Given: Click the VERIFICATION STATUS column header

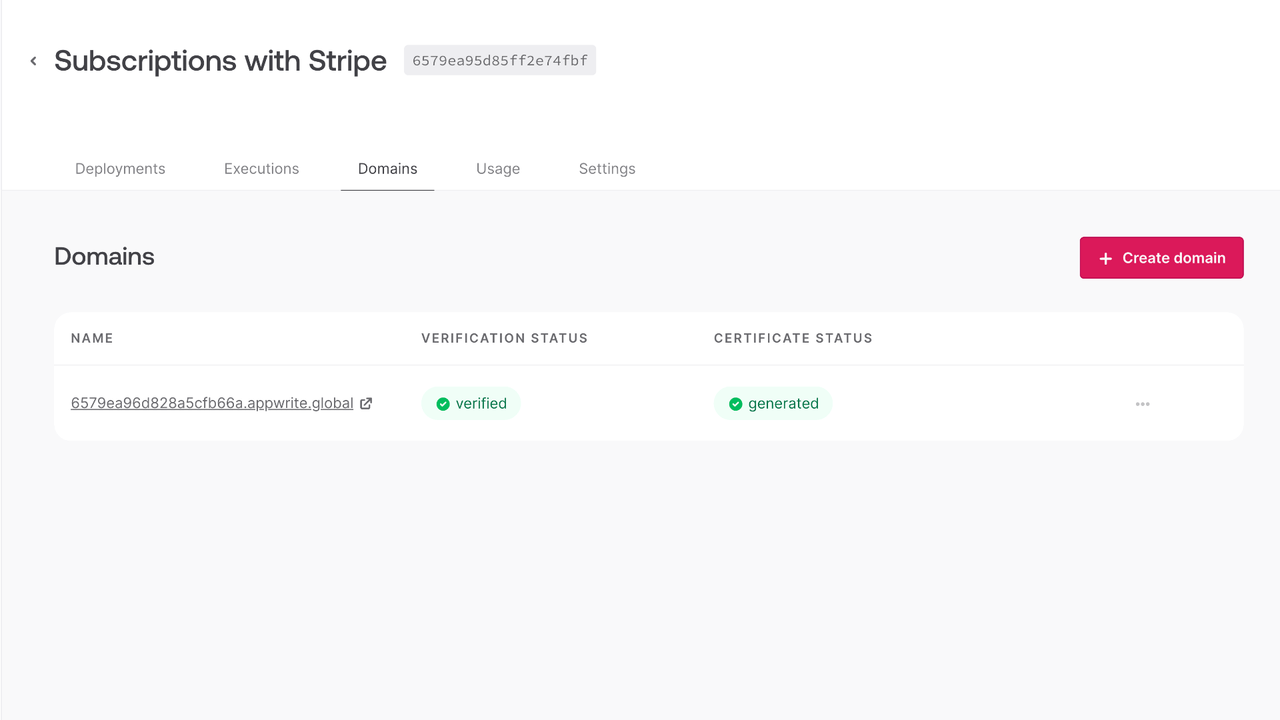Looking at the screenshot, I should [505, 338].
